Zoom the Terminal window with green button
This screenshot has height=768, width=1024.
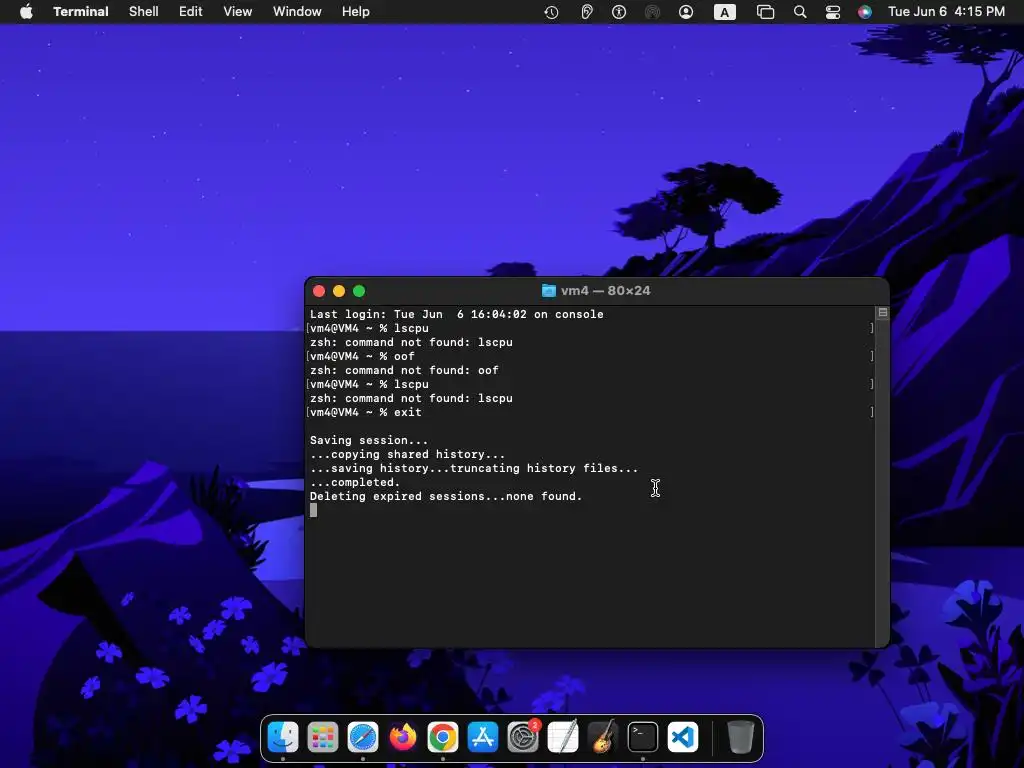pos(359,291)
